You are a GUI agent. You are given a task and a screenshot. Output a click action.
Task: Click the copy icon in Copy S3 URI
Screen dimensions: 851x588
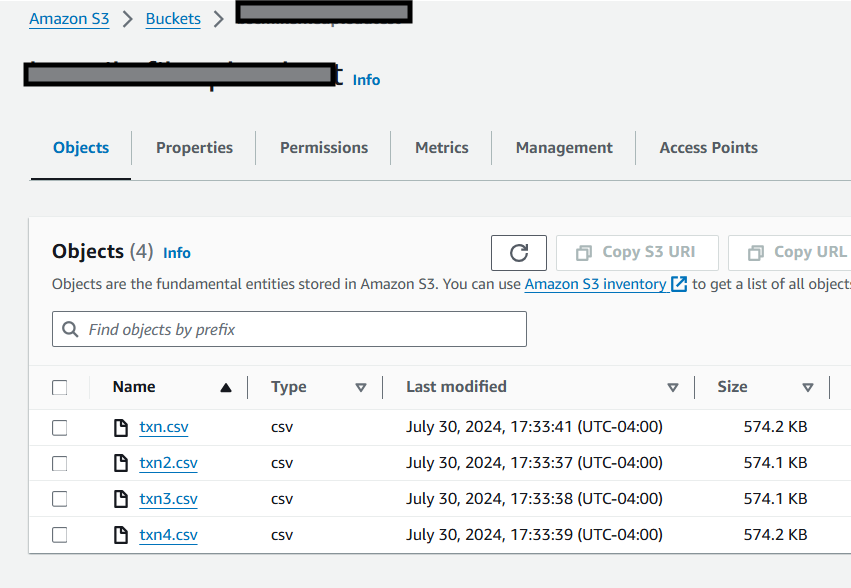pos(583,252)
